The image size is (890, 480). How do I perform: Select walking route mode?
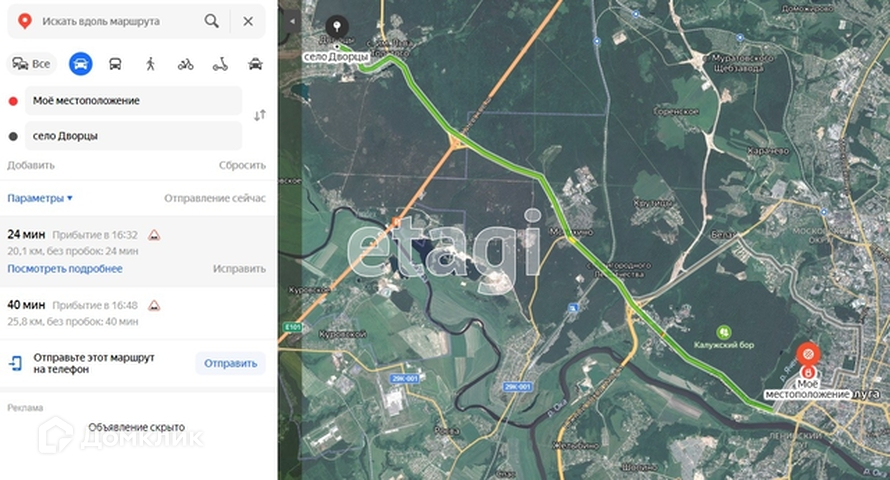(x=150, y=64)
